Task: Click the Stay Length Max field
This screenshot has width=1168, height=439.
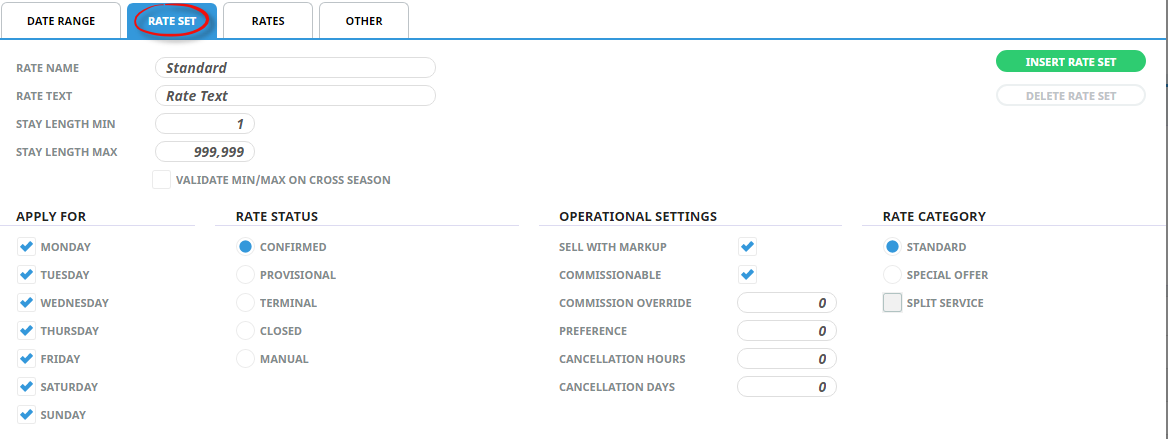Action: click(205, 152)
